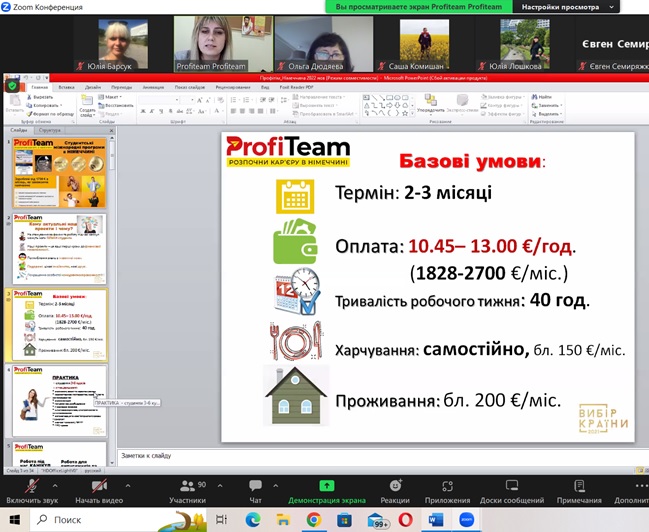Viewport: 649px width, 532px height.
Task: Click Саша Комишан's video tile
Action: 424,44
